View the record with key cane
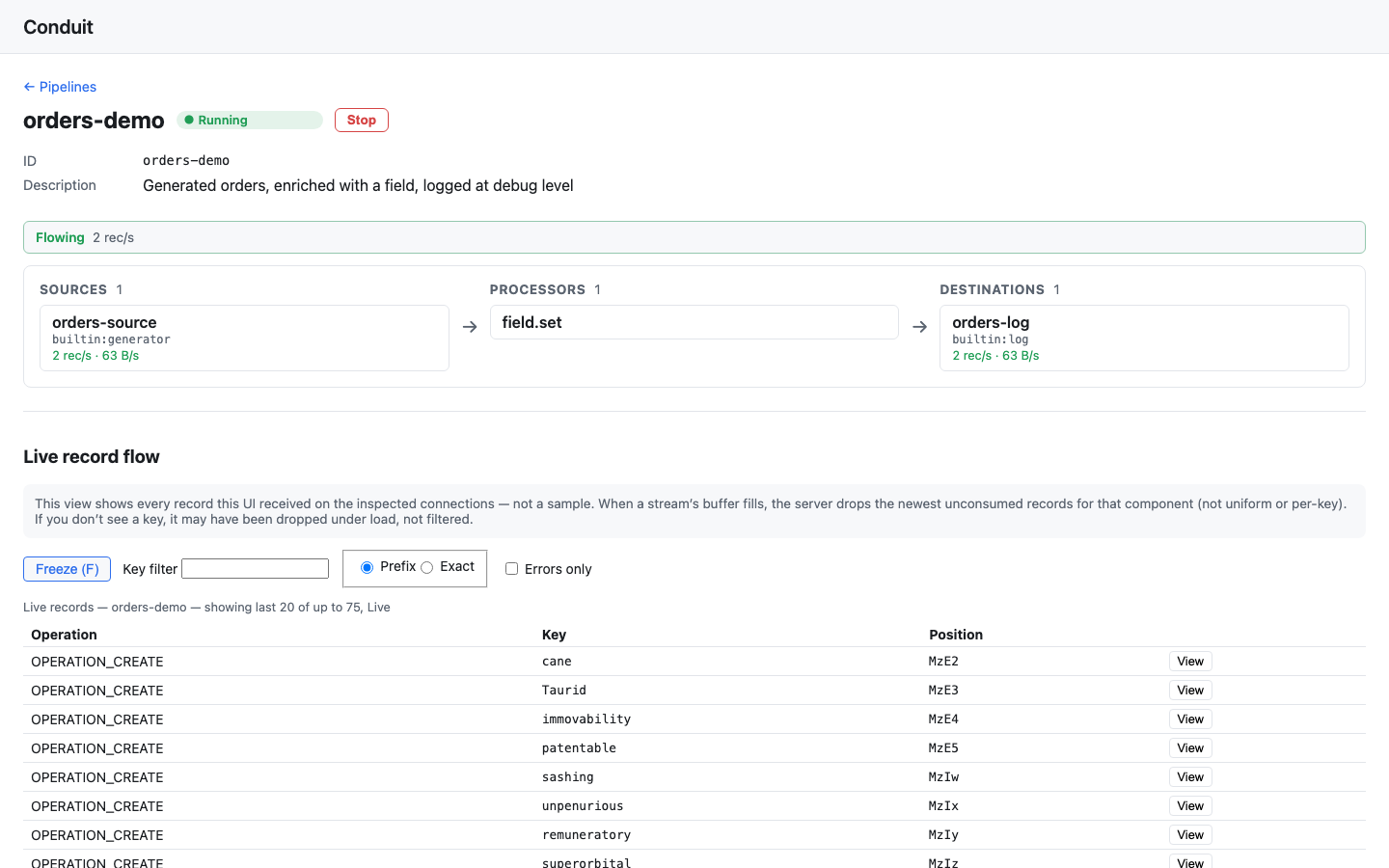This screenshot has width=1389, height=868. 1190,662
